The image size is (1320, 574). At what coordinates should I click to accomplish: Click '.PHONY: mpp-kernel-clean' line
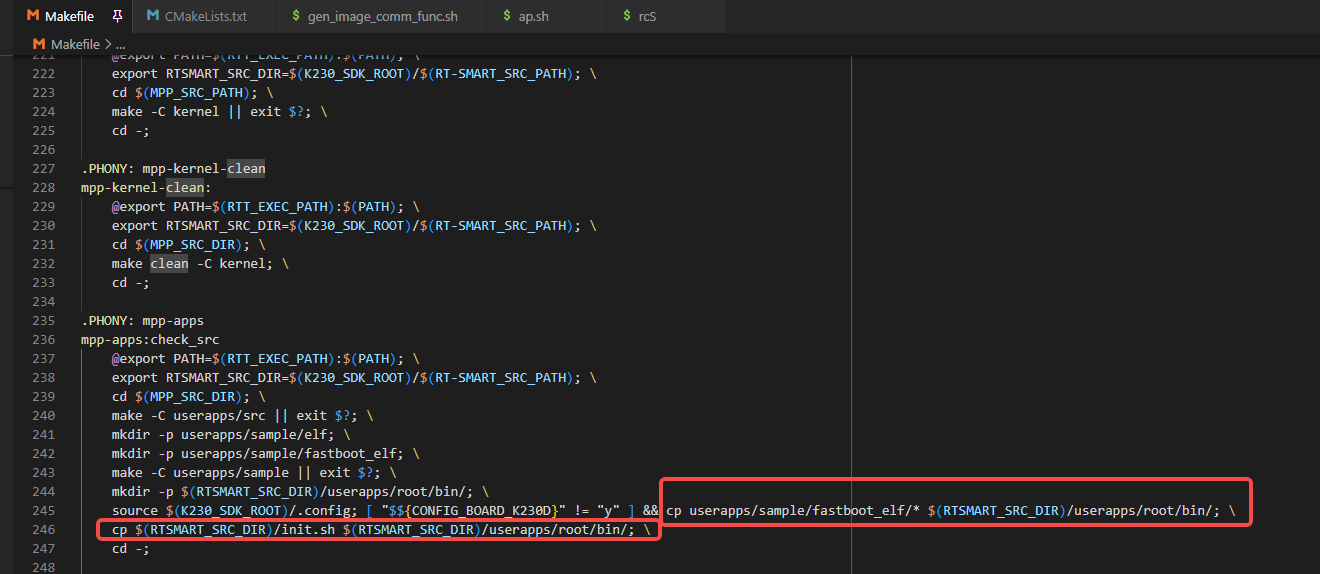click(x=173, y=168)
